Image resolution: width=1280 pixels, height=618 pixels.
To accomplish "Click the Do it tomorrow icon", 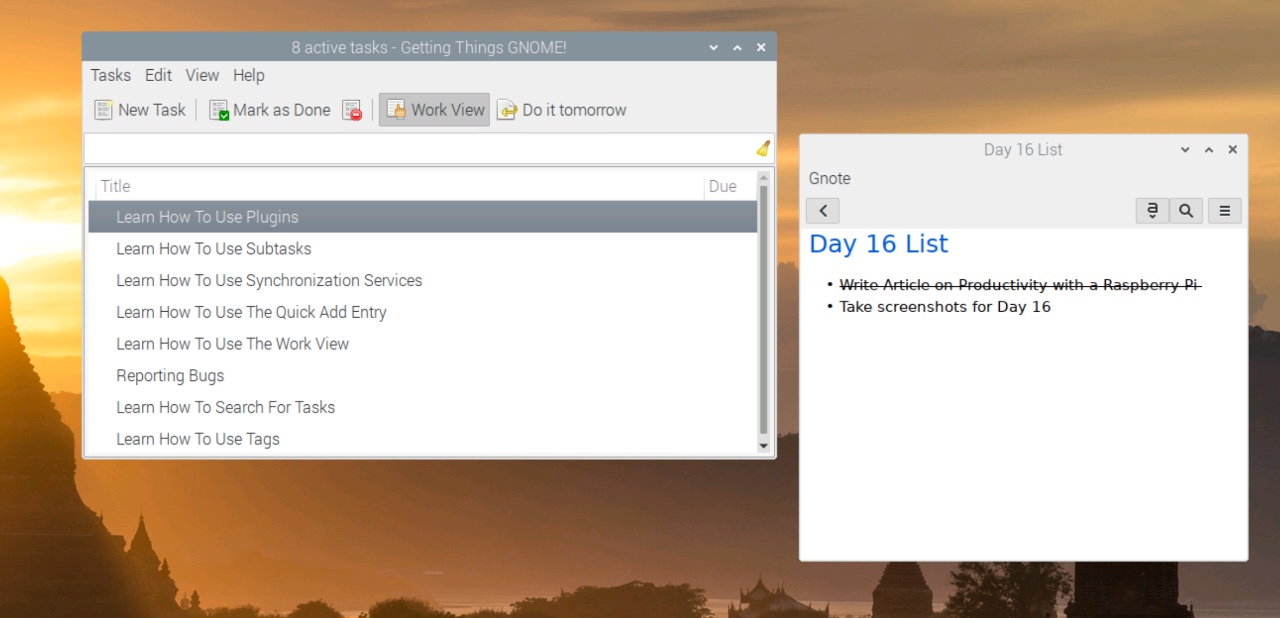I will point(507,110).
